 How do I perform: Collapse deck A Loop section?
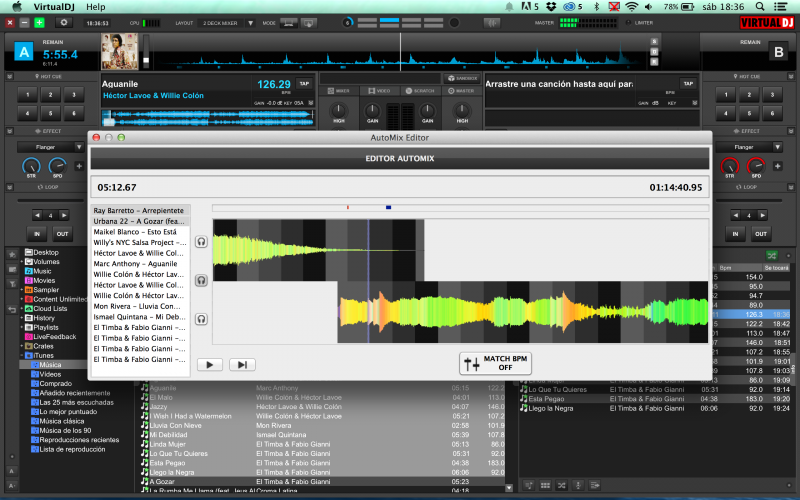pos(9,187)
